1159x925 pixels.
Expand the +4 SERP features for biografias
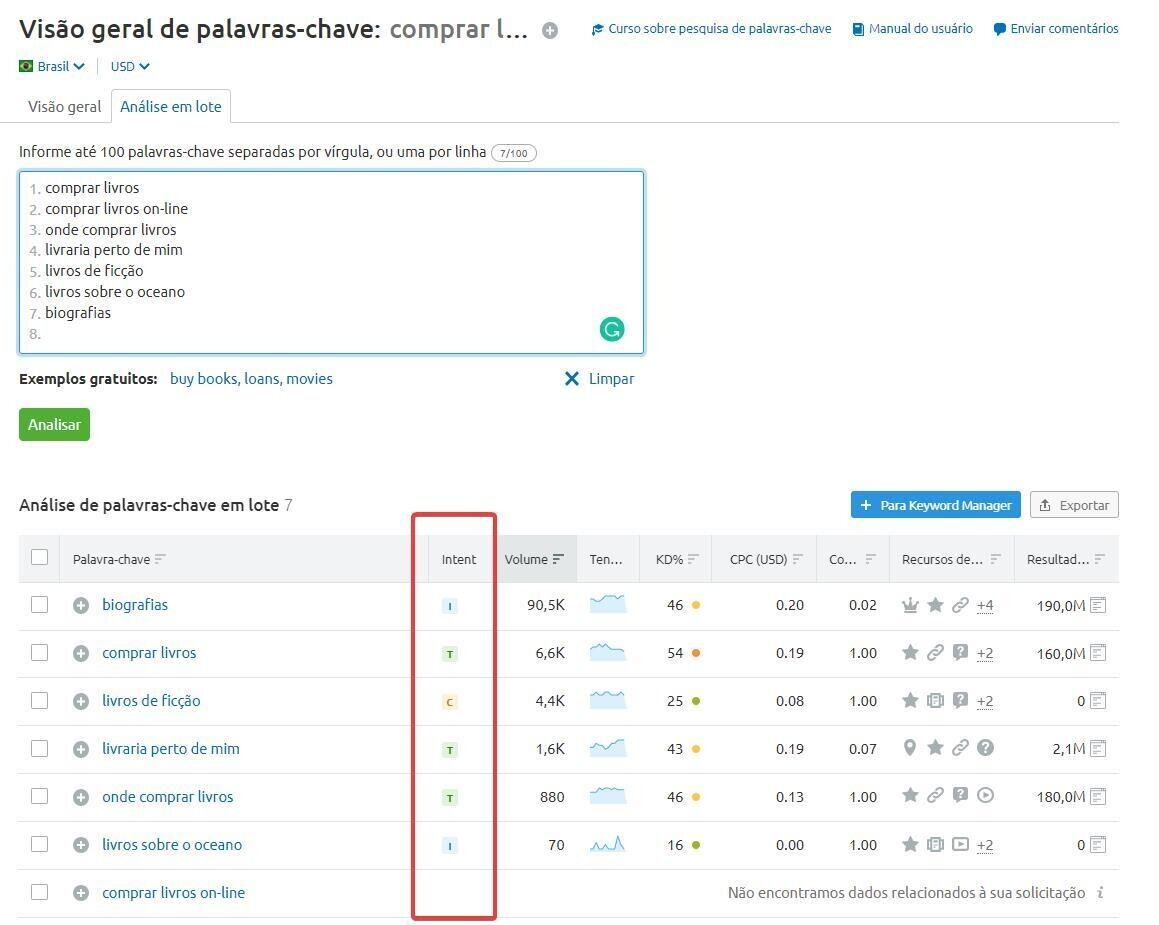tap(984, 605)
